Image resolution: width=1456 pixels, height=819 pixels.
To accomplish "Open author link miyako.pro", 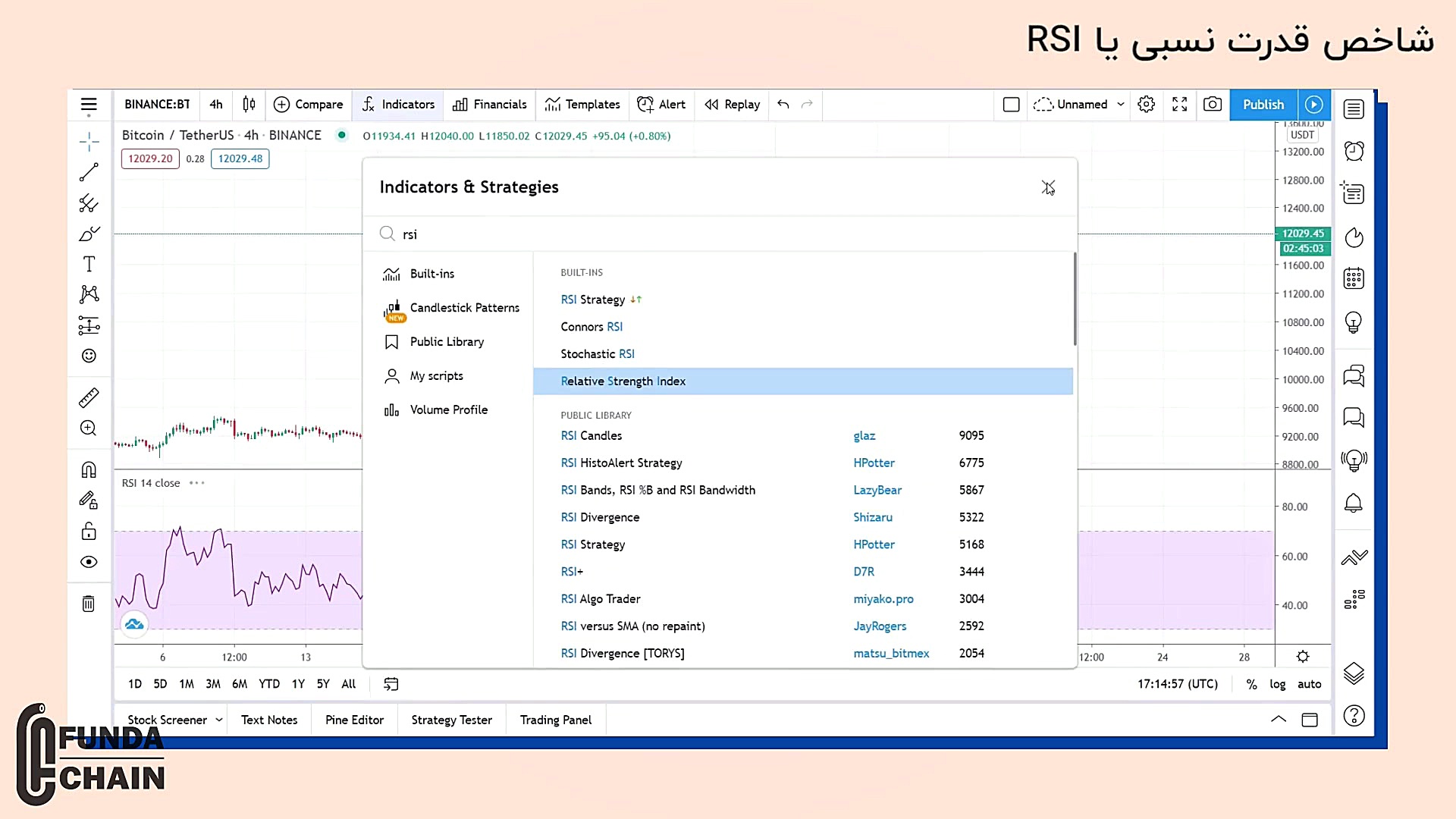I will pyautogui.click(x=883, y=599).
